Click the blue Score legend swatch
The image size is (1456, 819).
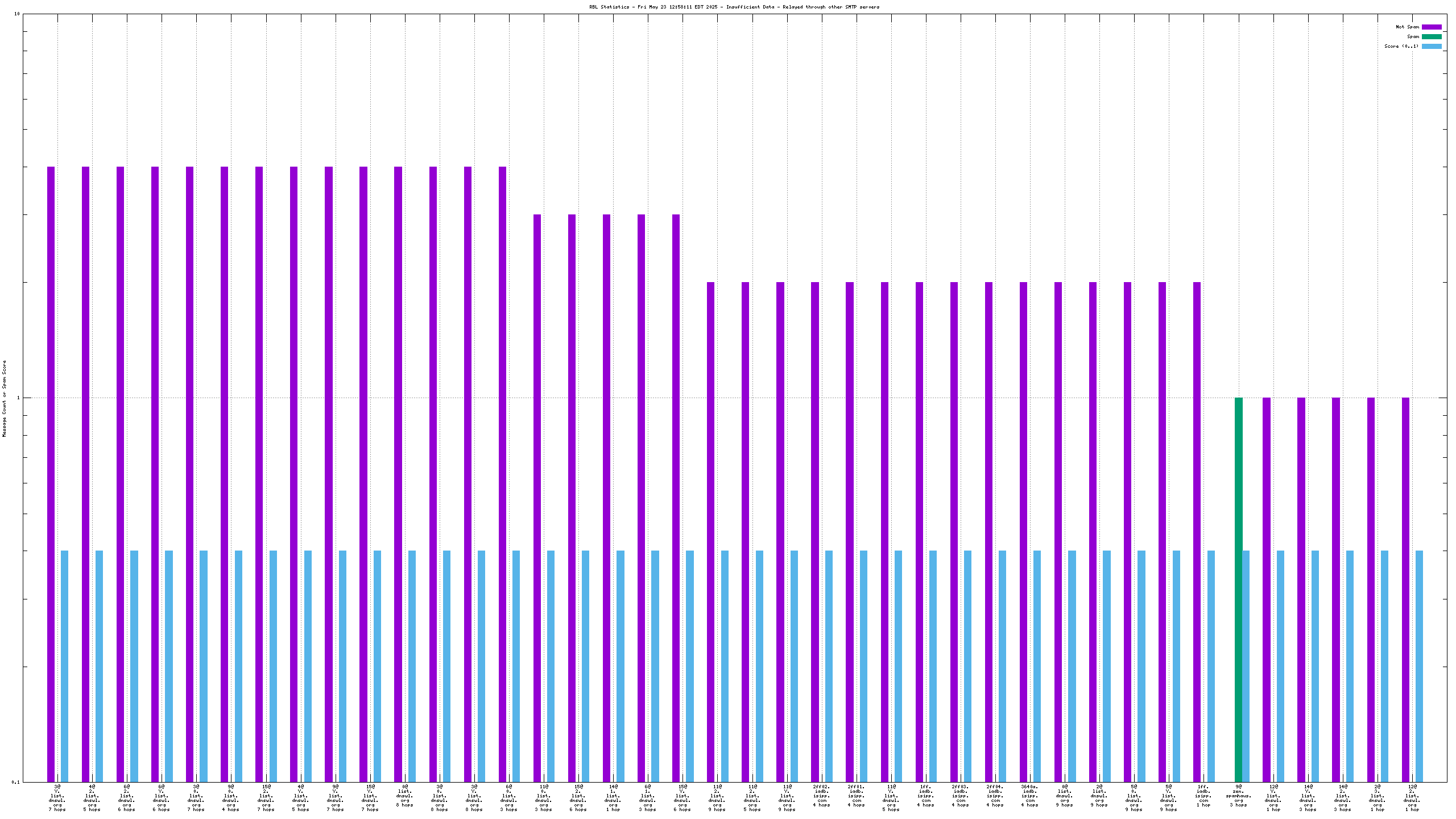[x=1431, y=46]
